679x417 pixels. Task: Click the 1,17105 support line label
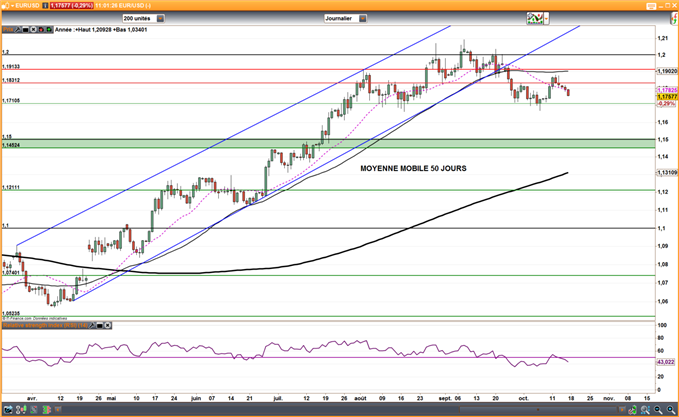11,100
